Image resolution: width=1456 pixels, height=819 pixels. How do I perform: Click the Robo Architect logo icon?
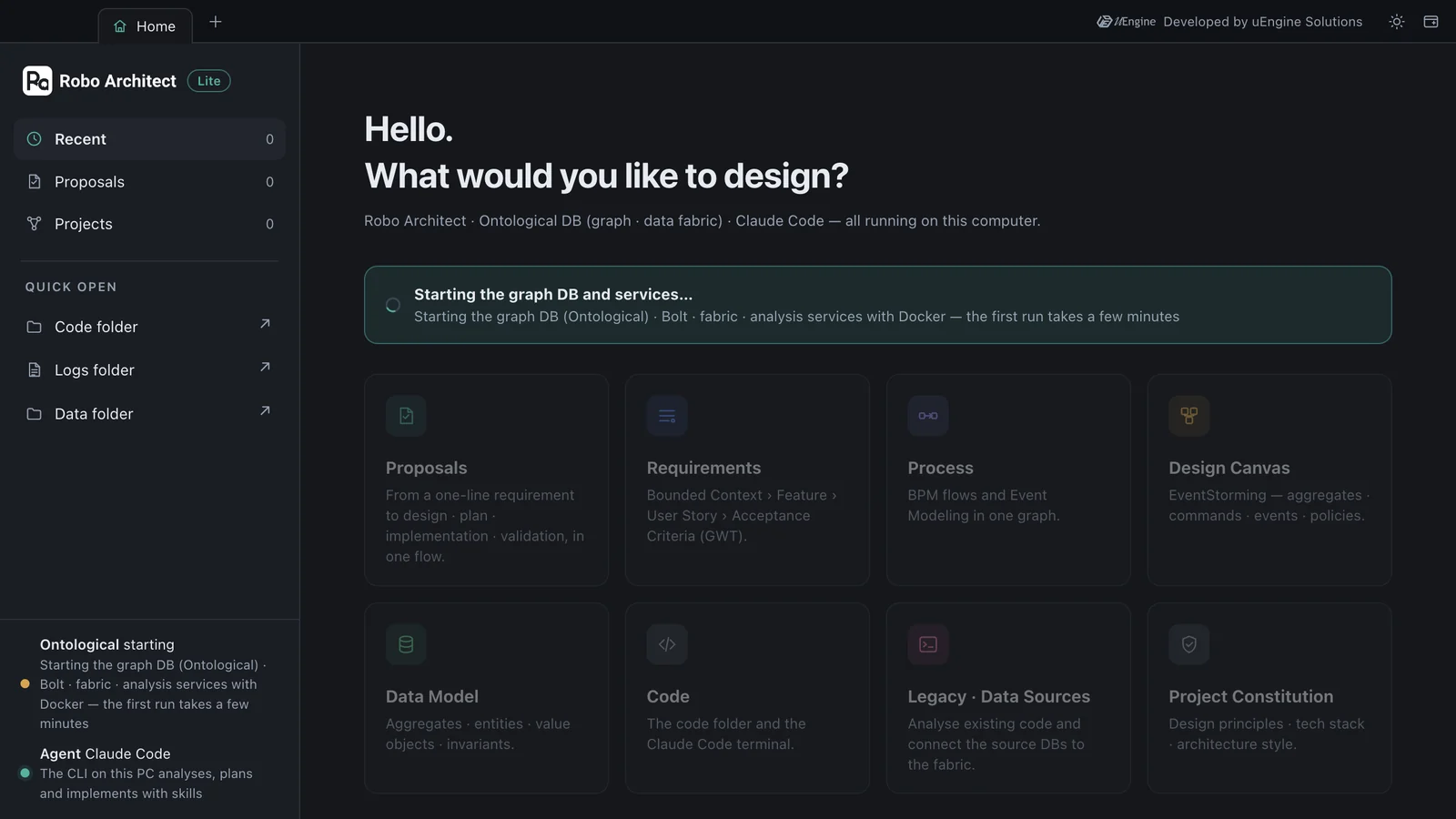(37, 81)
